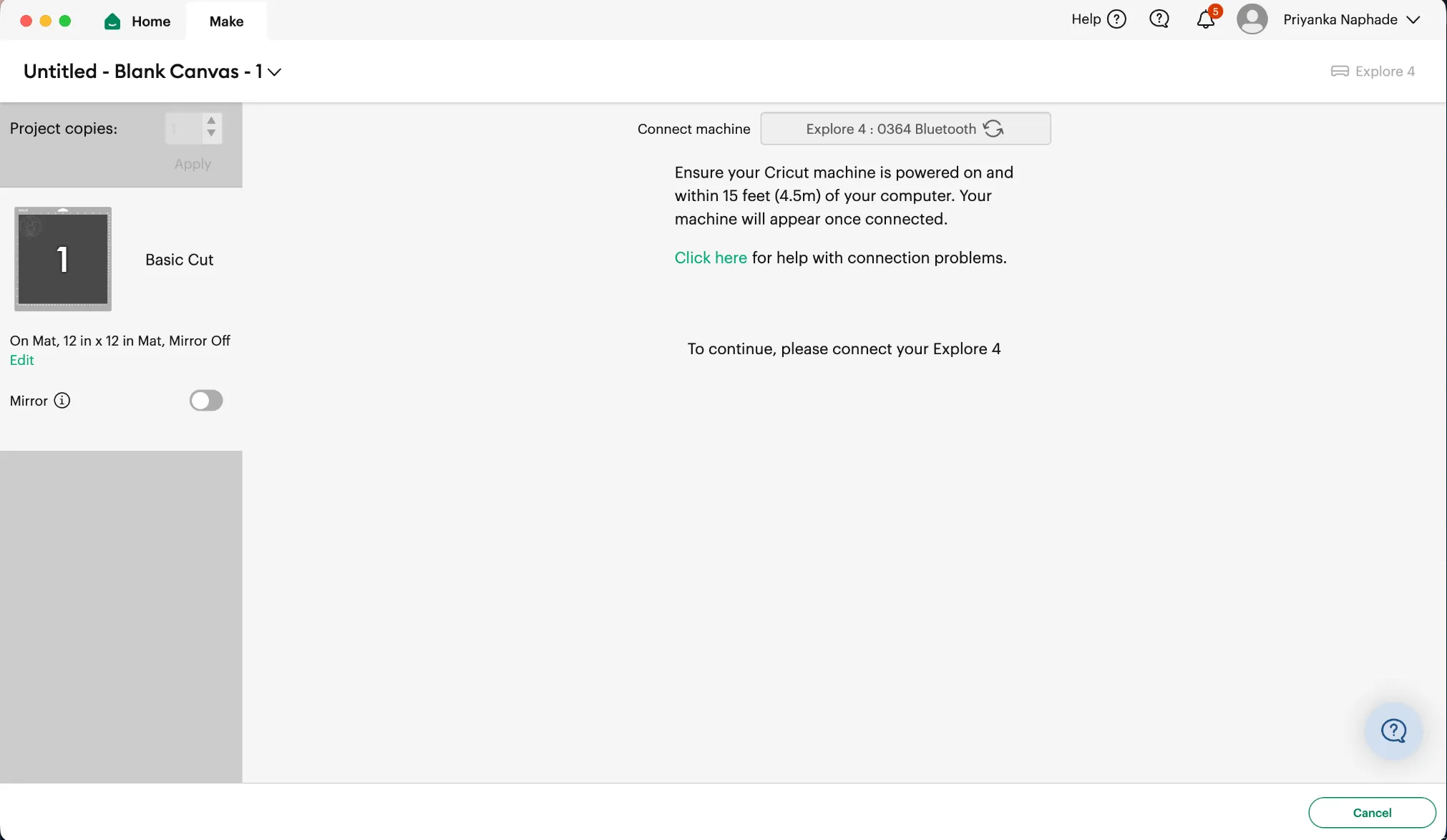The image size is (1447, 840).
Task: Click the Explore 4 machine icon
Action: point(1340,71)
